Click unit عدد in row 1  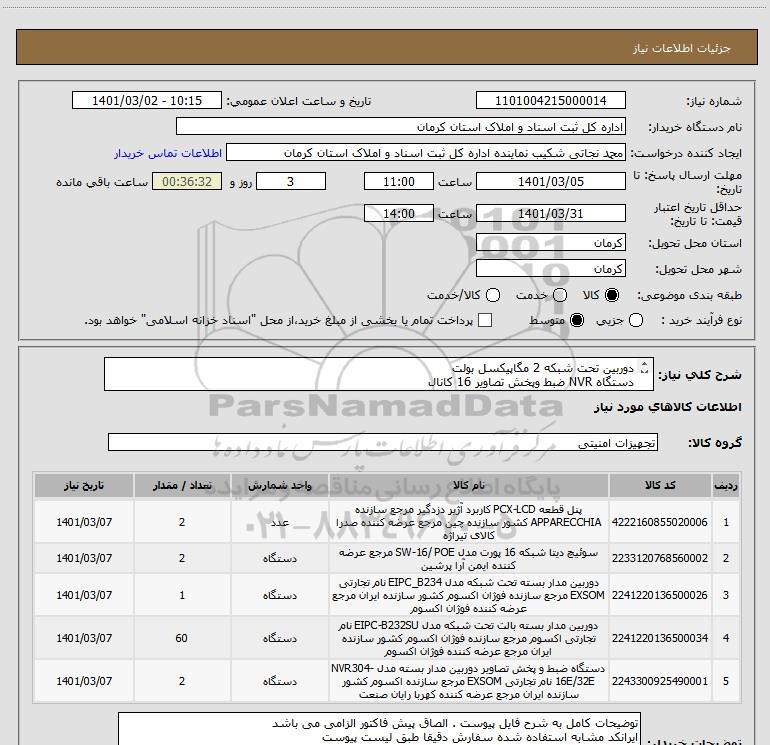[279, 522]
